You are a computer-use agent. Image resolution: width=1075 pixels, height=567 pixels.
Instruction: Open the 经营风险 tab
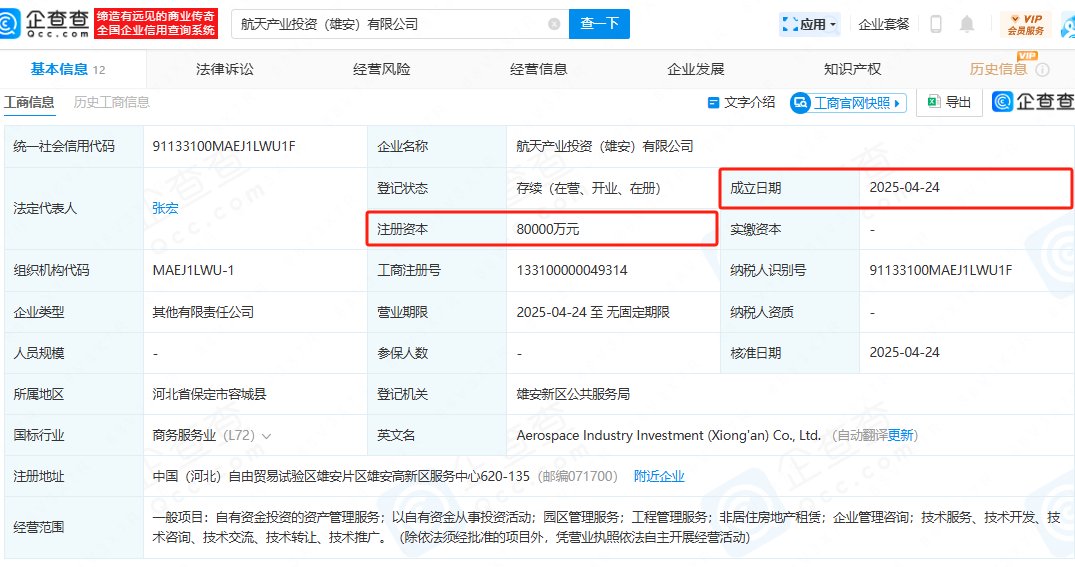382,69
